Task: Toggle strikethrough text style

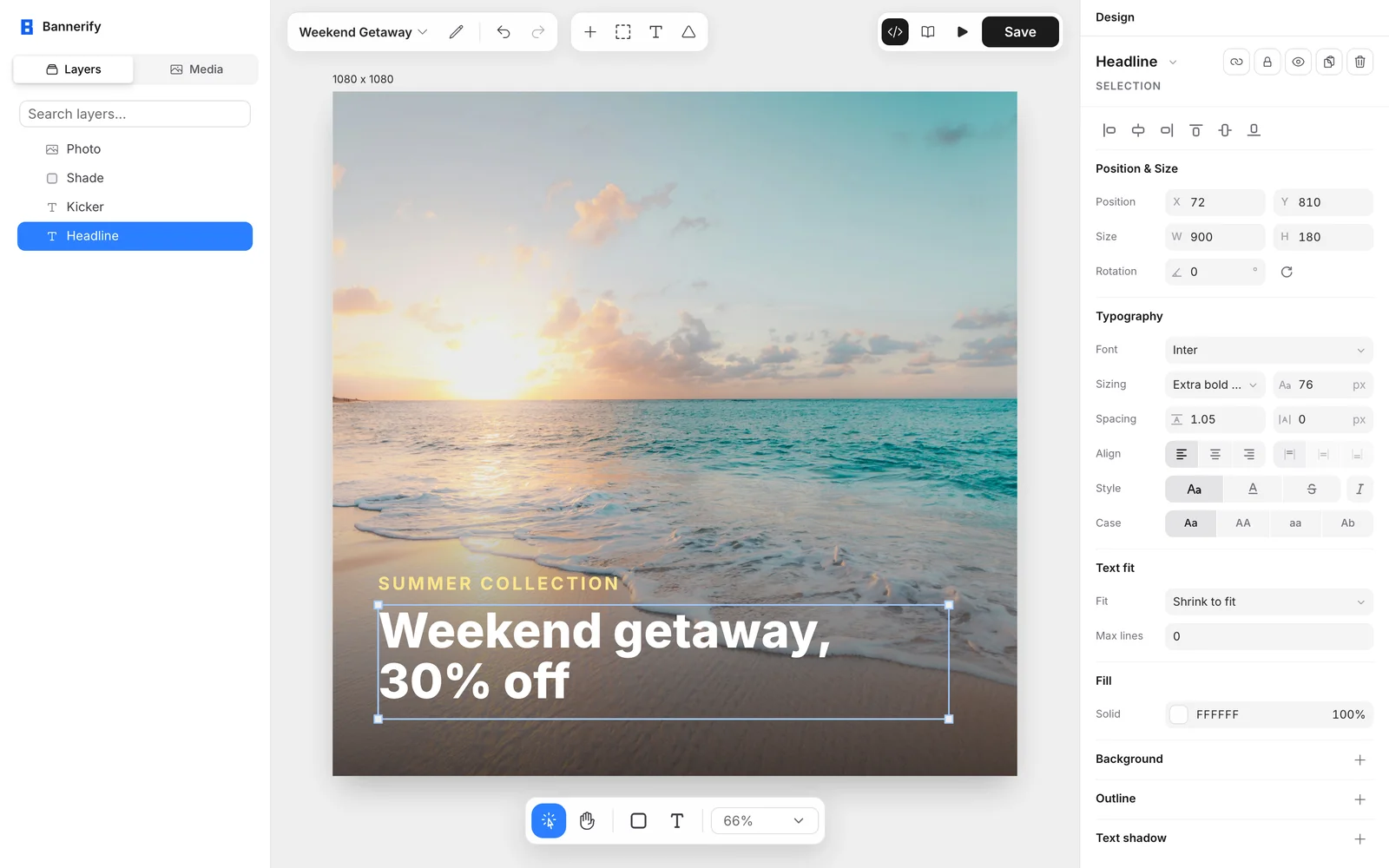Action: click(1312, 489)
